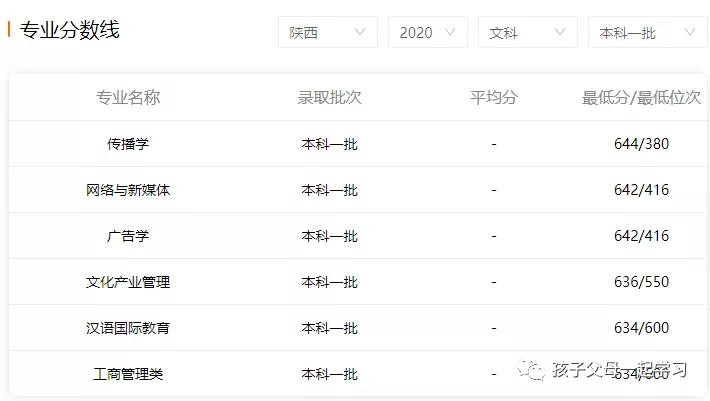
Task: Click the chevron arrow beside 本科一批 selector
Action: (x=689, y=33)
